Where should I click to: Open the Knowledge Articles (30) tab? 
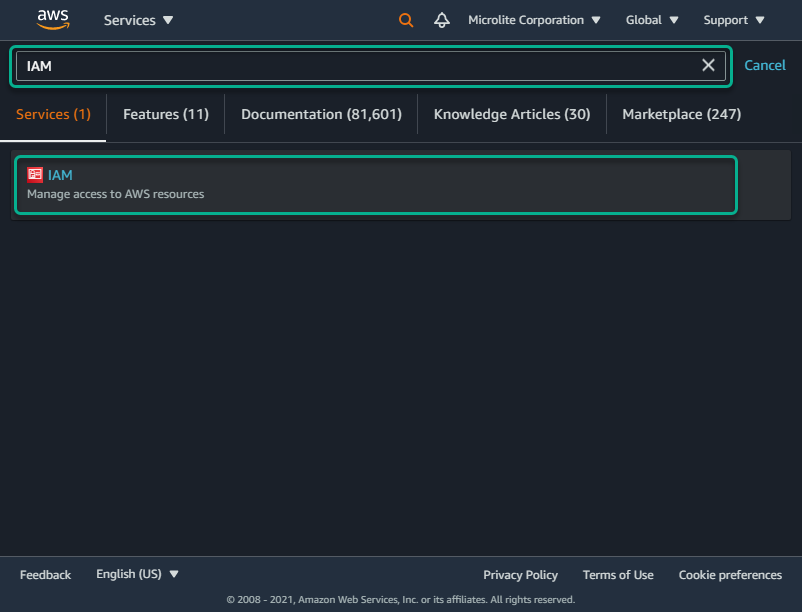(x=512, y=114)
